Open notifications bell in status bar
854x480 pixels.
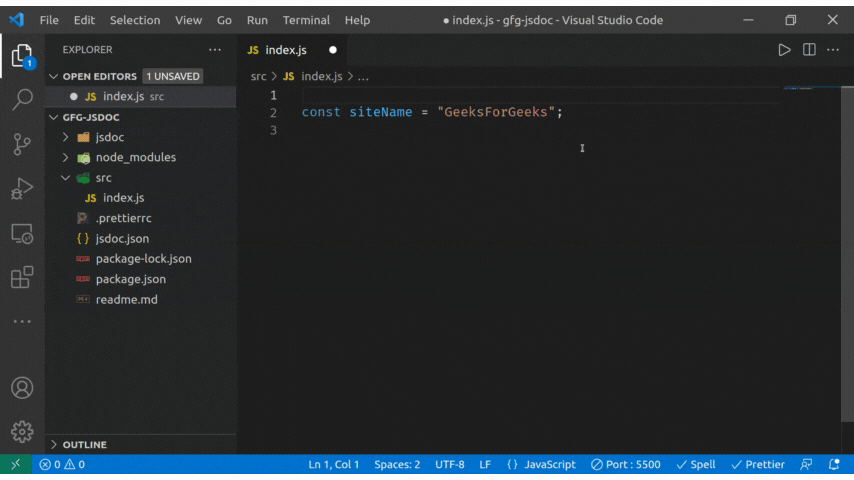834,464
